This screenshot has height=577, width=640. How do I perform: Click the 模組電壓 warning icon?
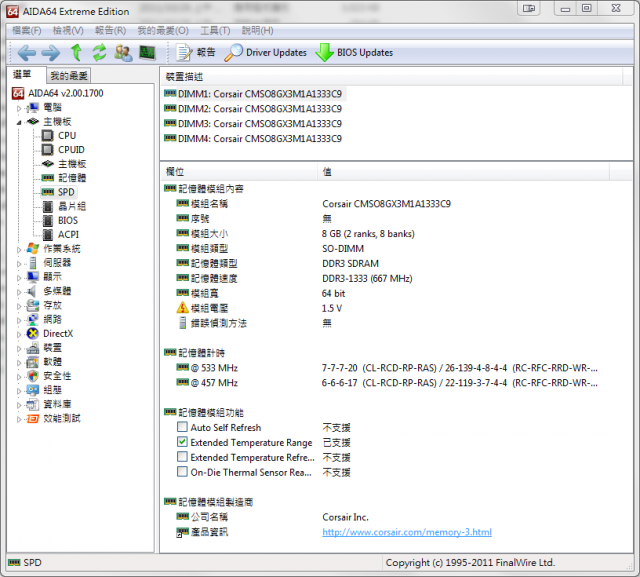pos(182,308)
